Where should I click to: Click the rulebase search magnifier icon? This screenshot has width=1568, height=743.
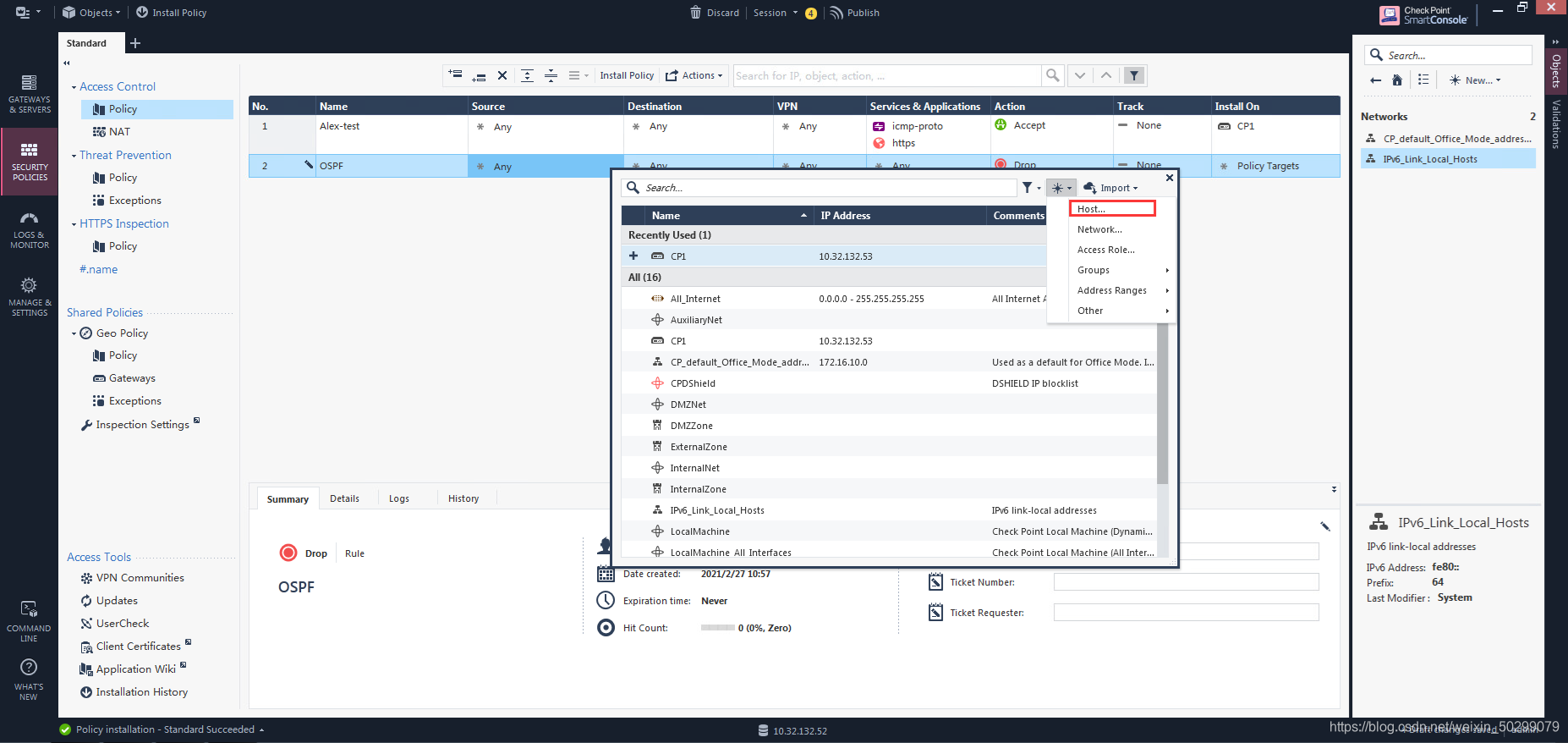pos(1052,75)
